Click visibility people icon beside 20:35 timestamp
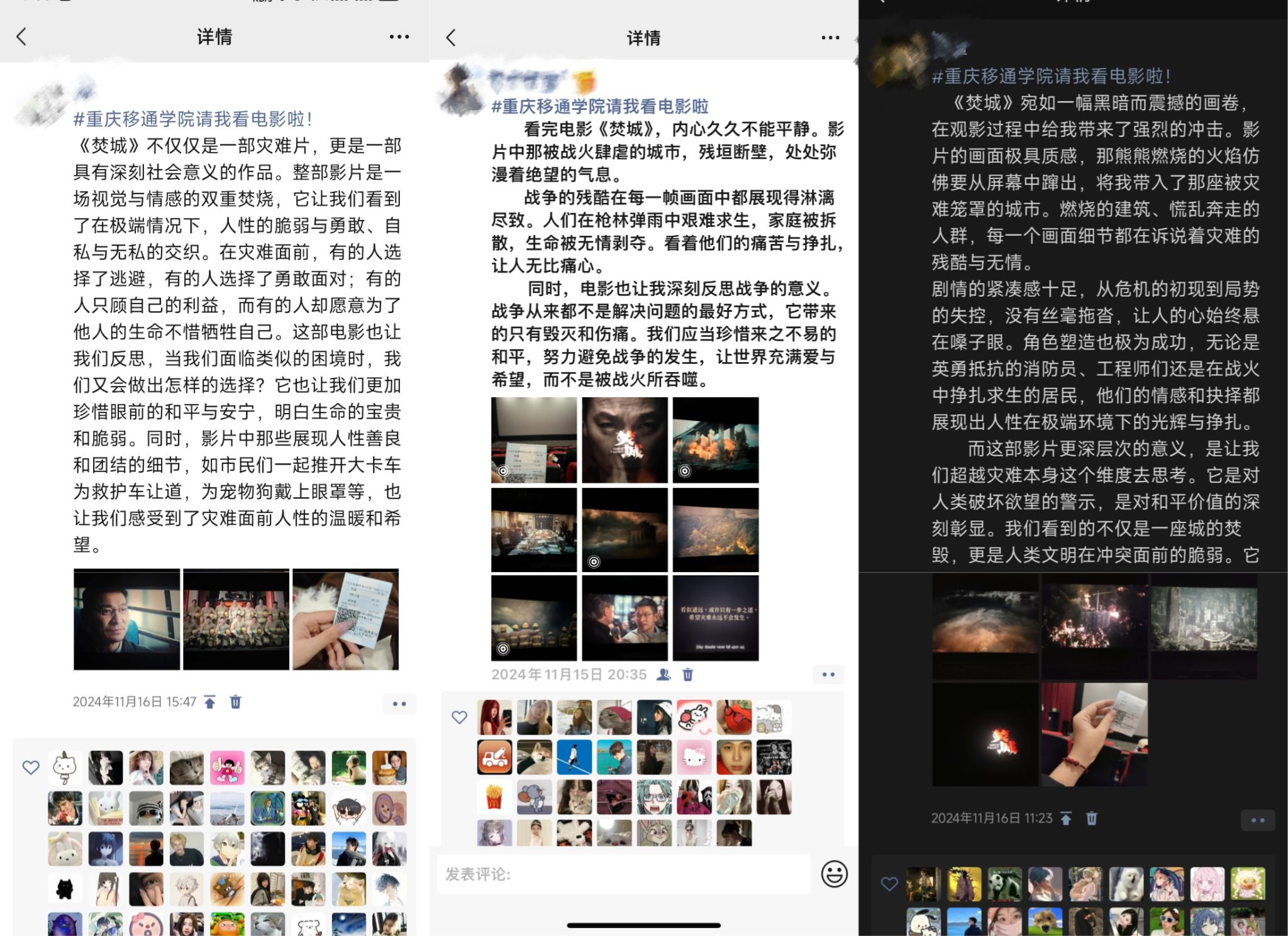Screen dimensions: 1288x936 click(663, 674)
